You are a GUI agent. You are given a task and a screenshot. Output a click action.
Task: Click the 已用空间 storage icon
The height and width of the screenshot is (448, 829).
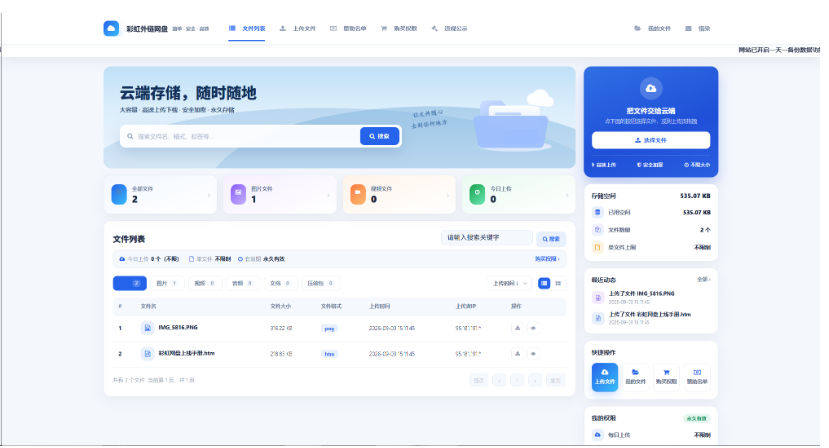click(597, 212)
